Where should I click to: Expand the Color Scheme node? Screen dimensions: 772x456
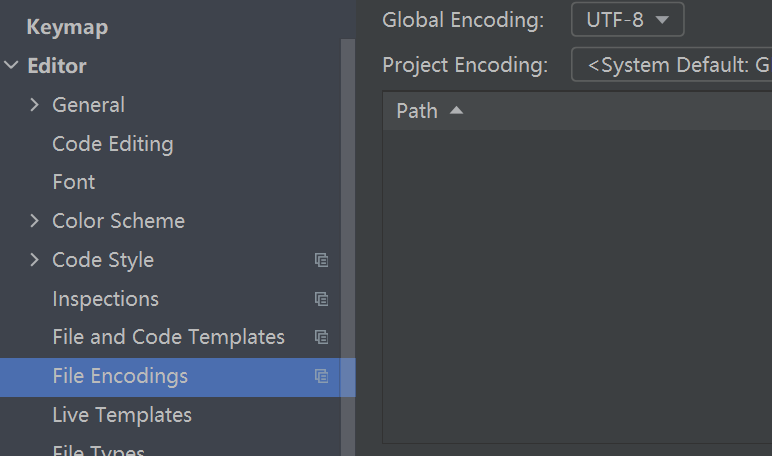pos(35,221)
